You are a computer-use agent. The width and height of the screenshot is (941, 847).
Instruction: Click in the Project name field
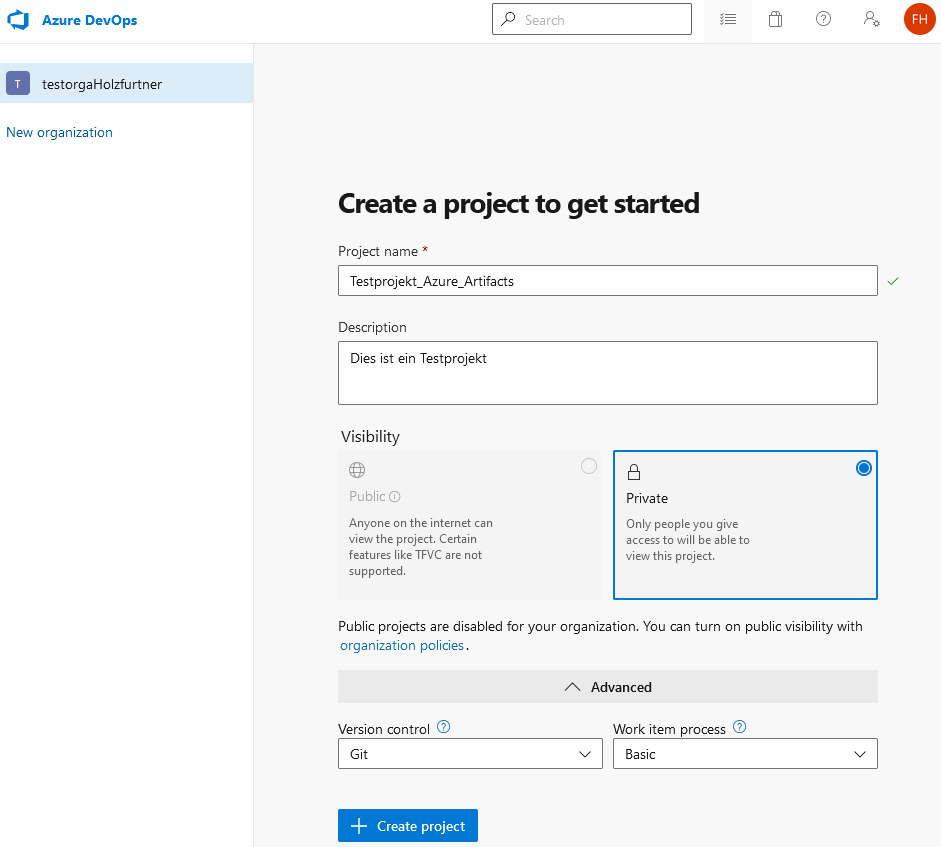tap(607, 281)
